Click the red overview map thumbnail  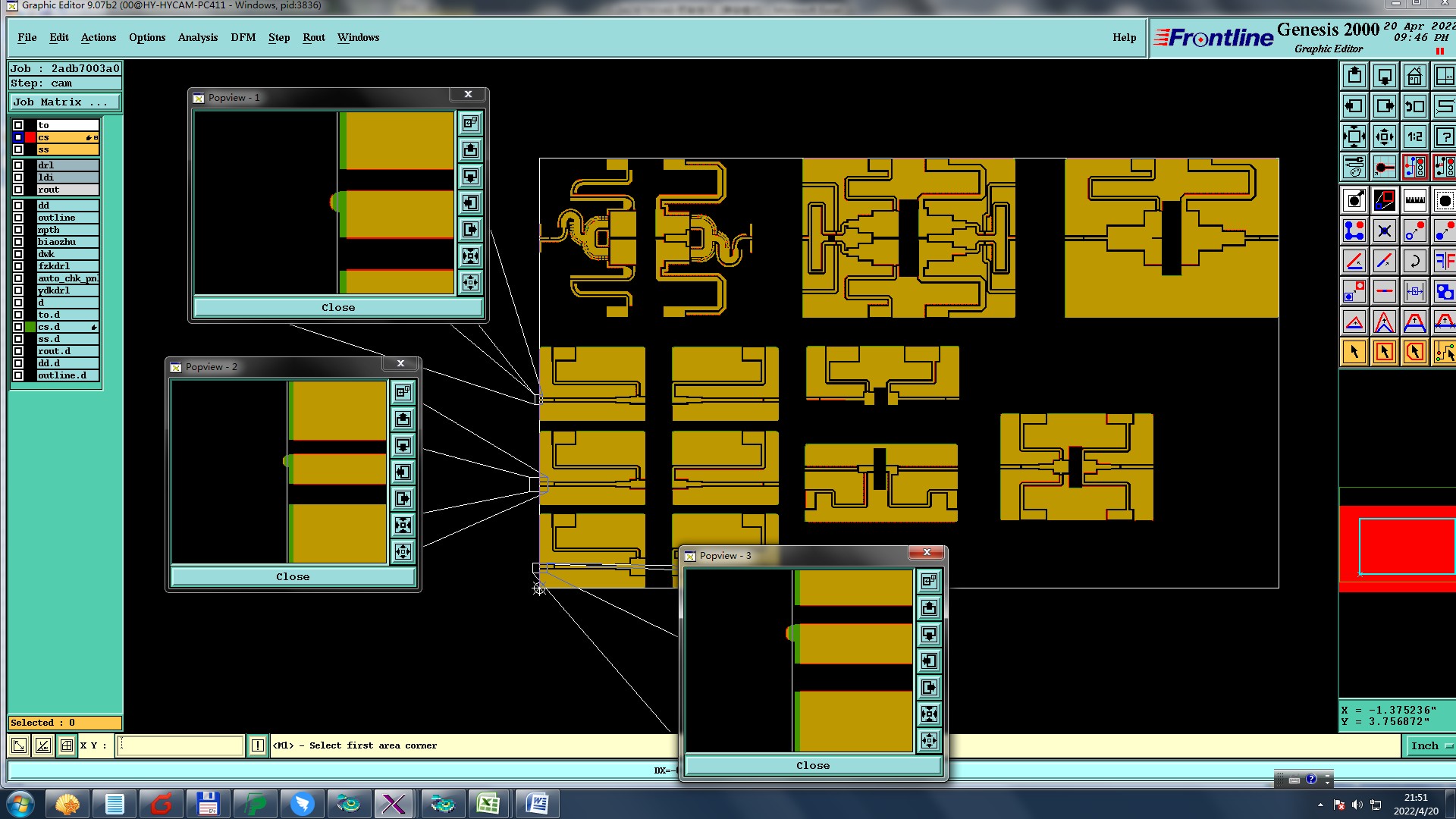[x=1397, y=548]
